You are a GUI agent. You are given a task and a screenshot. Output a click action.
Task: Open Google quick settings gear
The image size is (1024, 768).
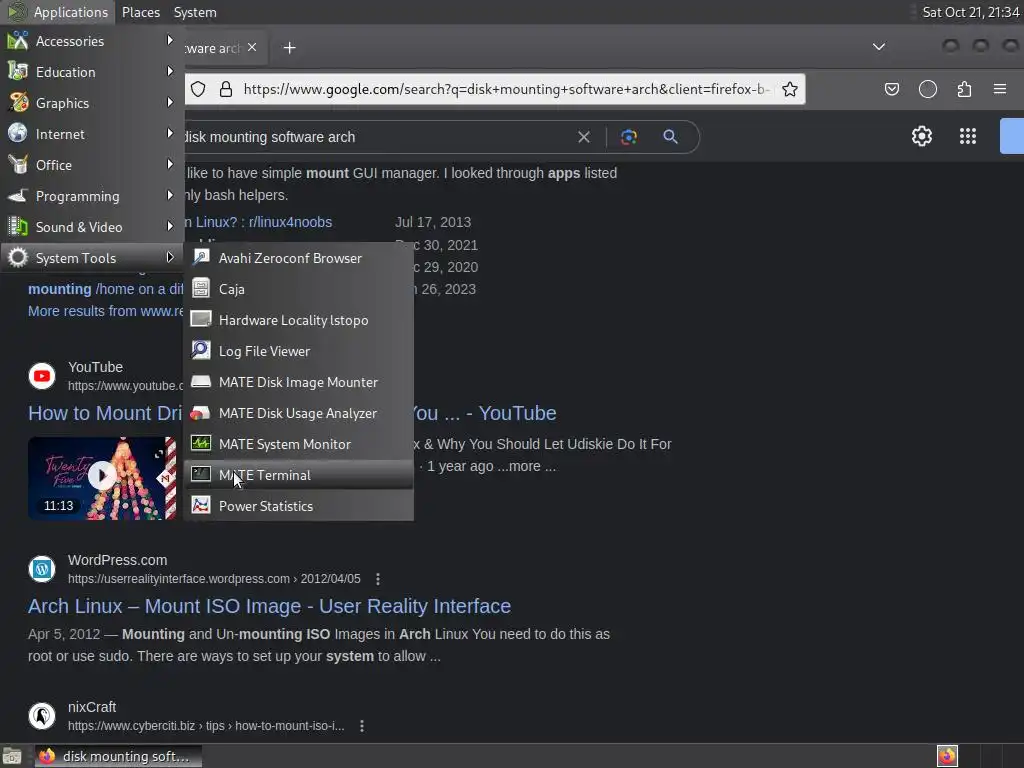point(921,136)
